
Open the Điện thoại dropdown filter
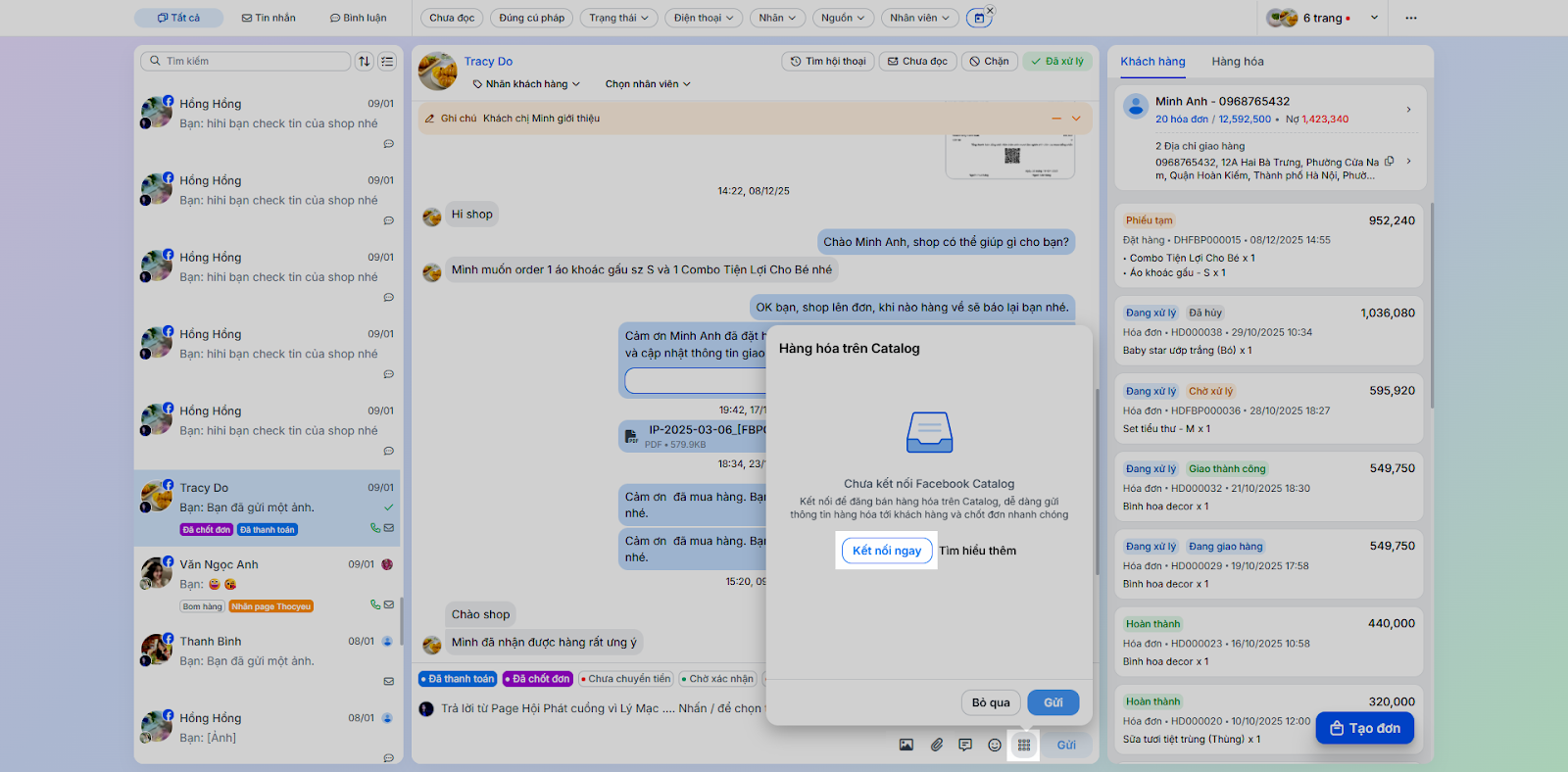point(704,18)
